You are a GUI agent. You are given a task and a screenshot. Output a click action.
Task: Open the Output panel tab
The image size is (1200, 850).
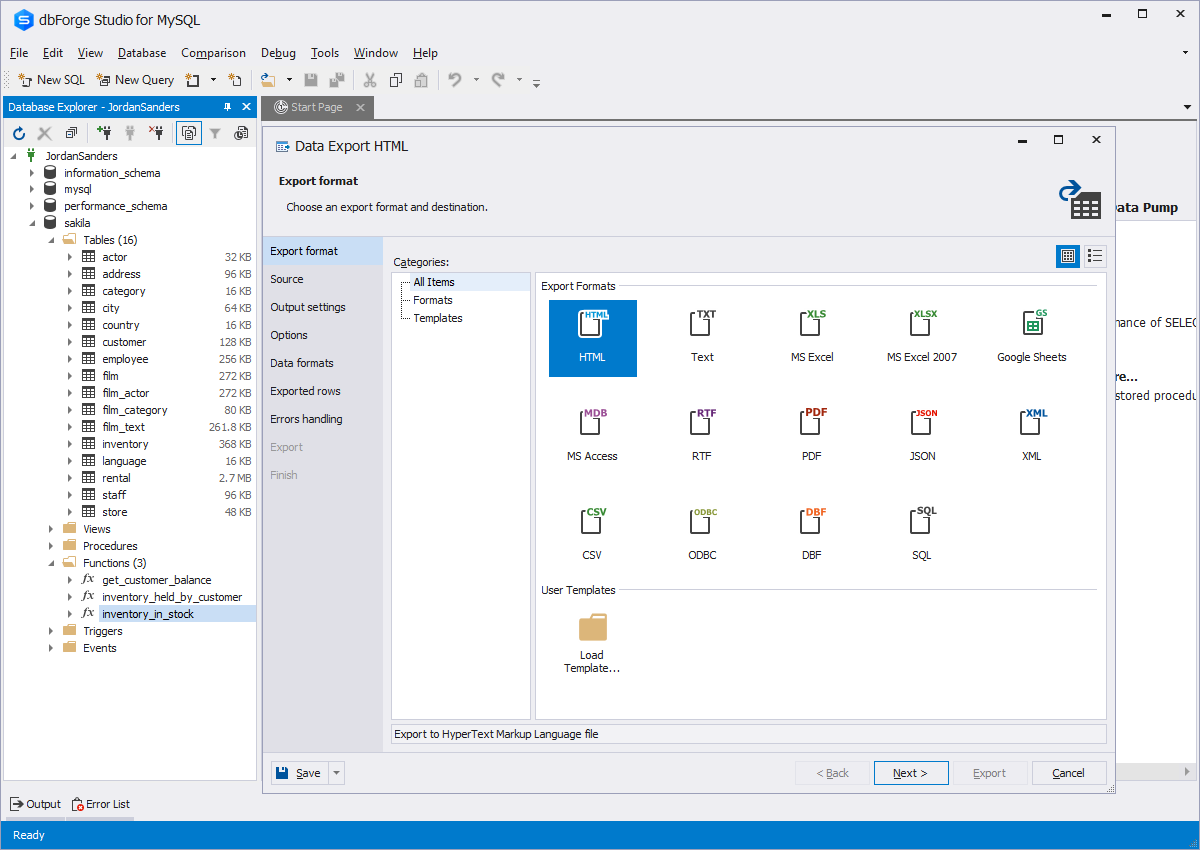[36, 804]
